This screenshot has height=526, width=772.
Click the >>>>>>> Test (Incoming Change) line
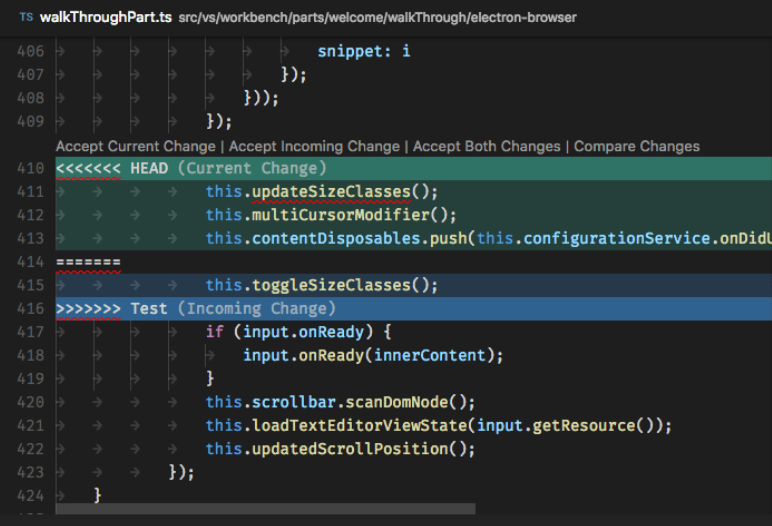pyautogui.click(x=414, y=309)
